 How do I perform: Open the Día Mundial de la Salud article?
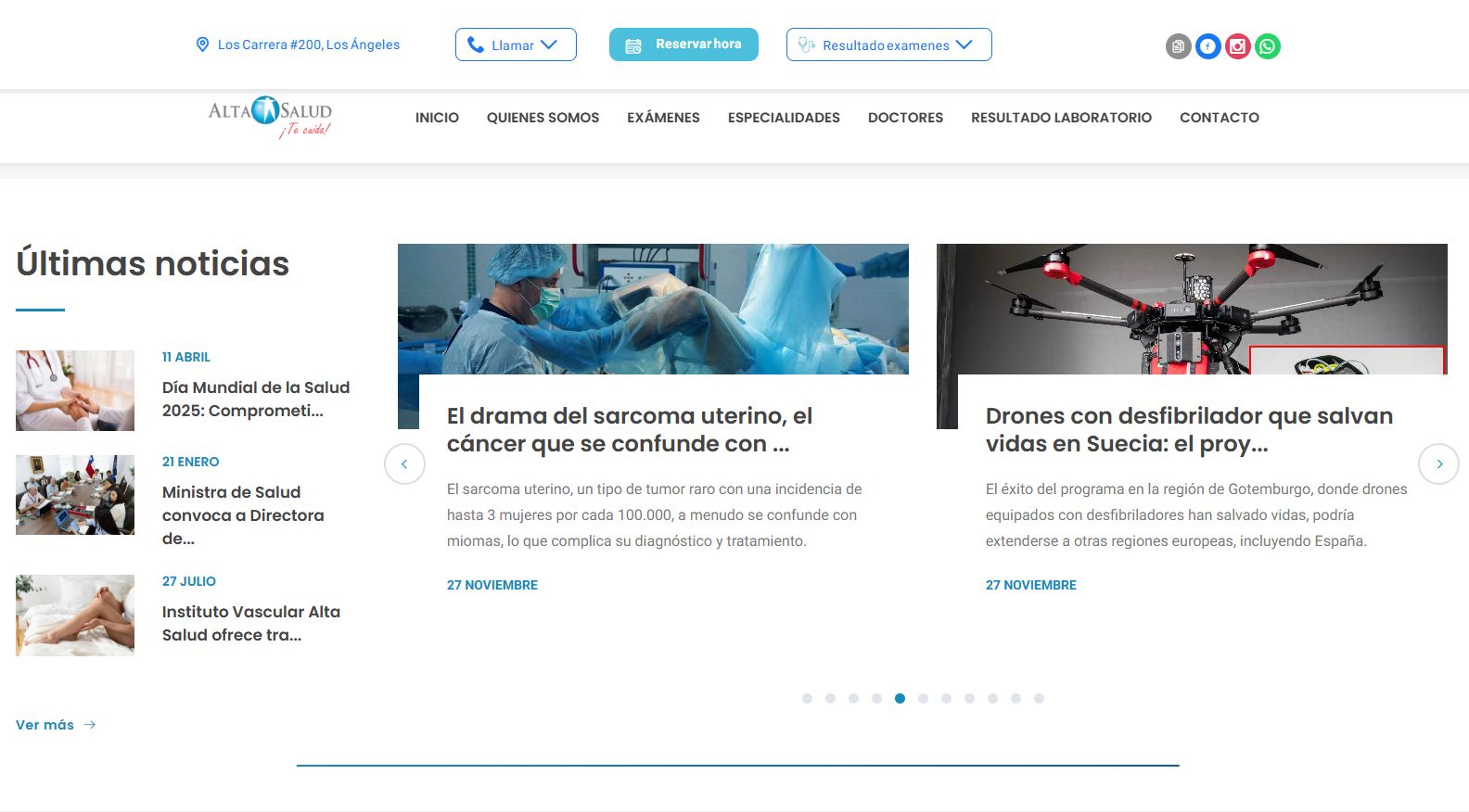click(x=256, y=399)
